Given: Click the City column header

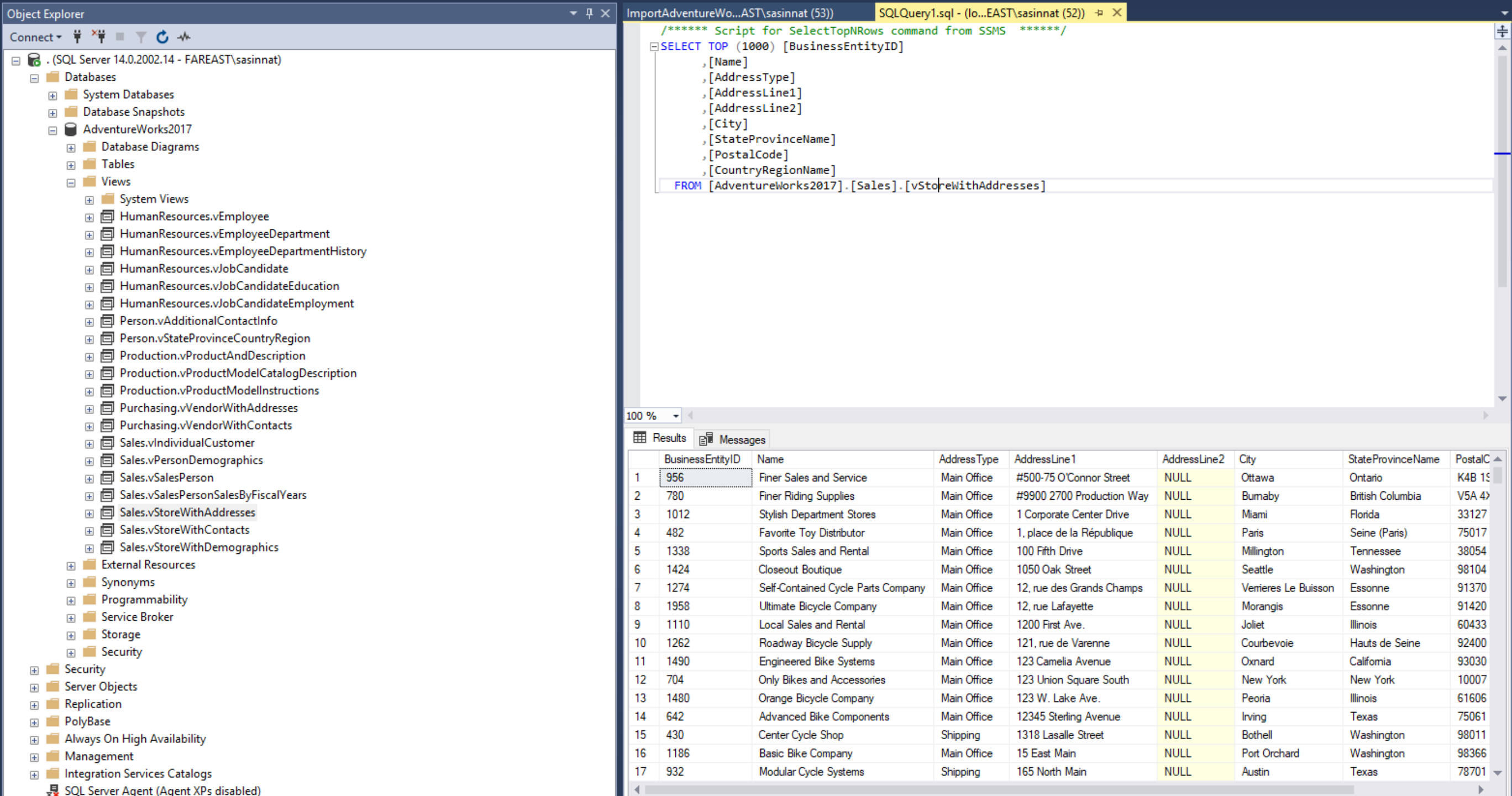Looking at the screenshot, I should (x=1288, y=459).
